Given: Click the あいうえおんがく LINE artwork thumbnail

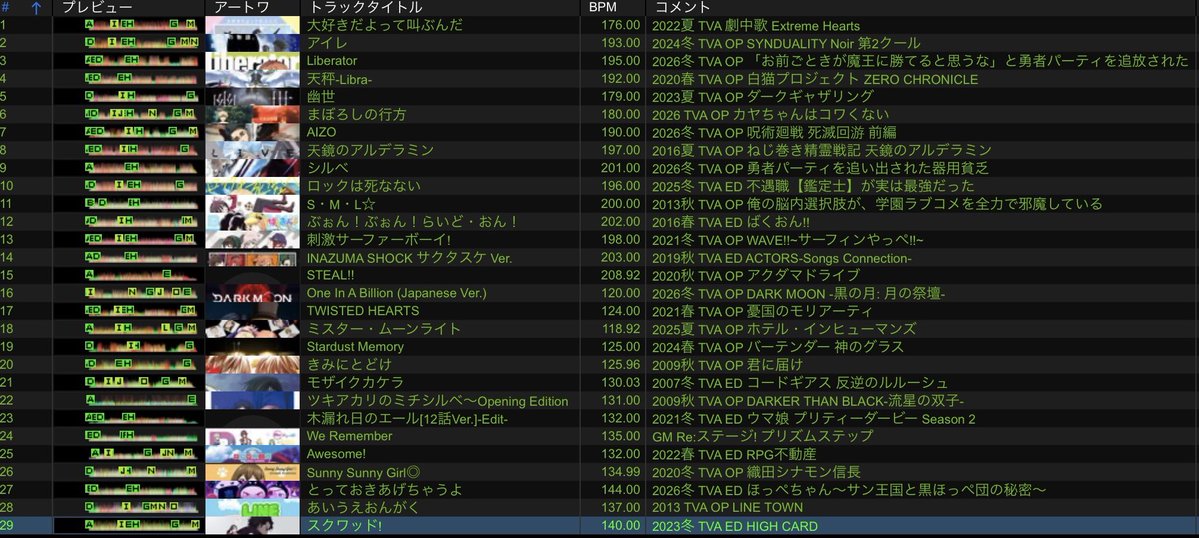Looking at the screenshot, I should pos(252,507).
